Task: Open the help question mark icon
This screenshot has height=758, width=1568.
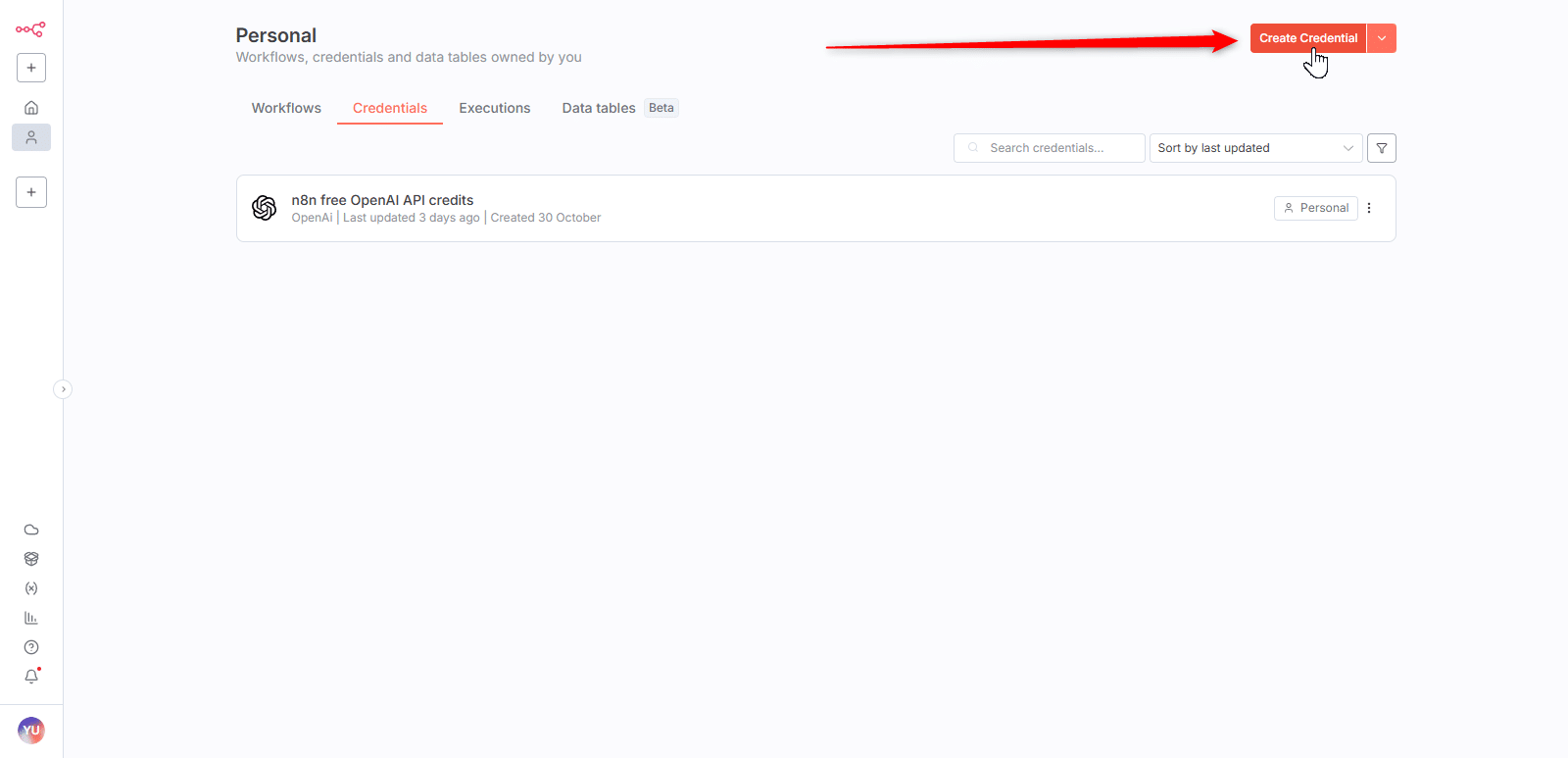Action: pyautogui.click(x=31, y=647)
